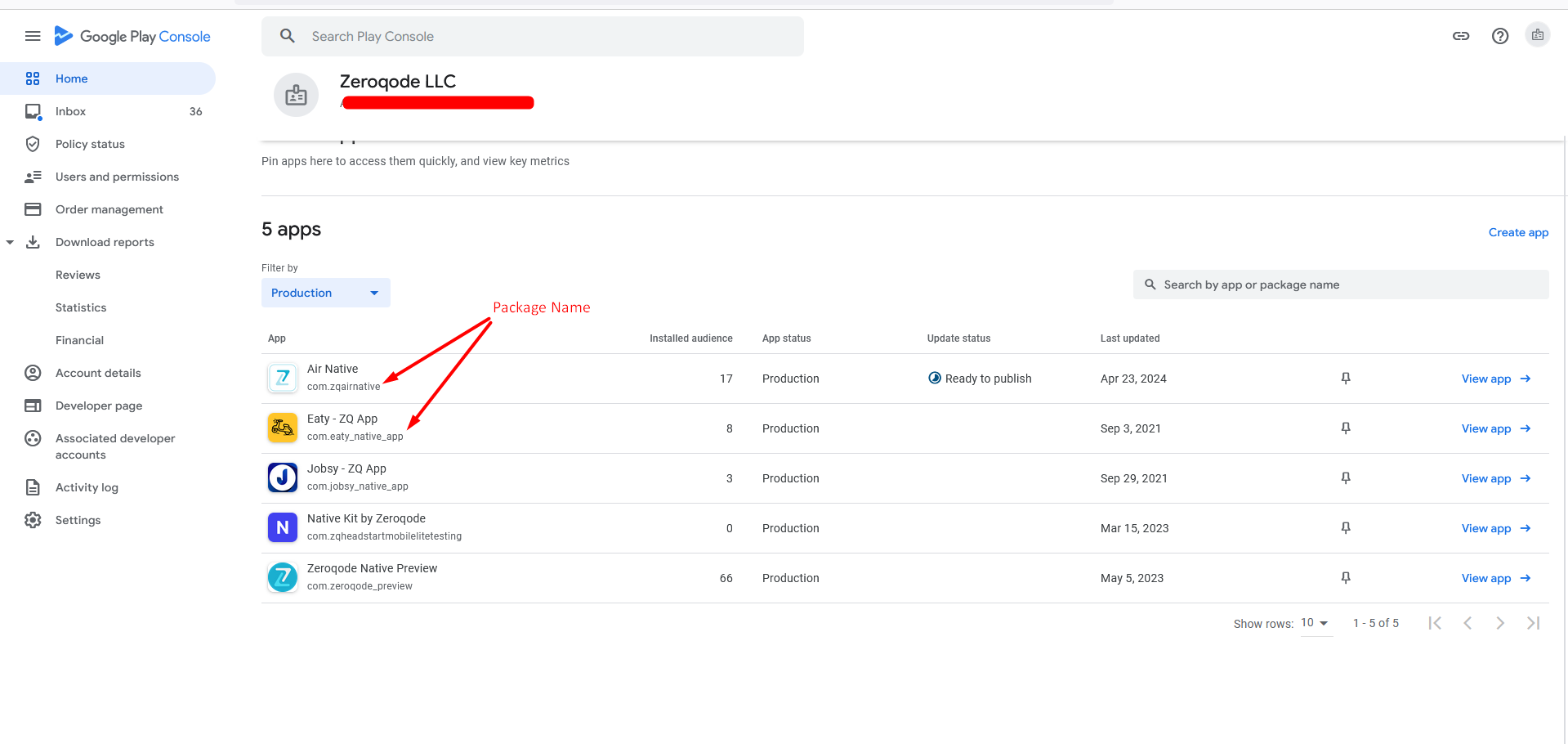The height and width of the screenshot is (744, 1568).
Task: Click the Settings gear icon
Action: tap(33, 520)
